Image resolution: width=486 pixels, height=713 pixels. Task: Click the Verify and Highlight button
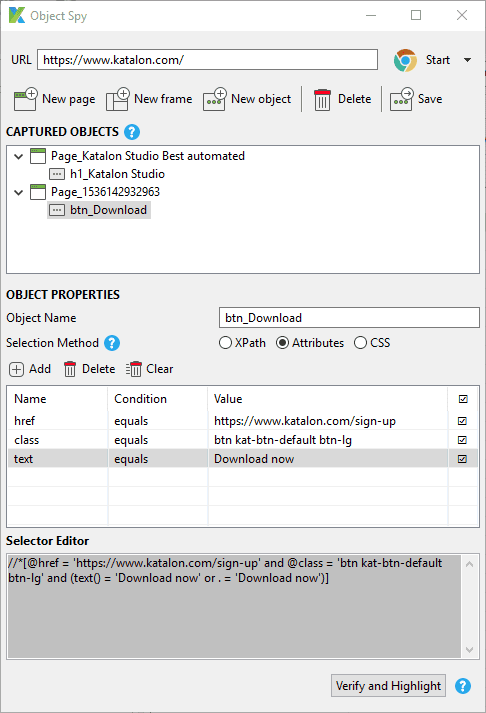pyautogui.click(x=388, y=686)
